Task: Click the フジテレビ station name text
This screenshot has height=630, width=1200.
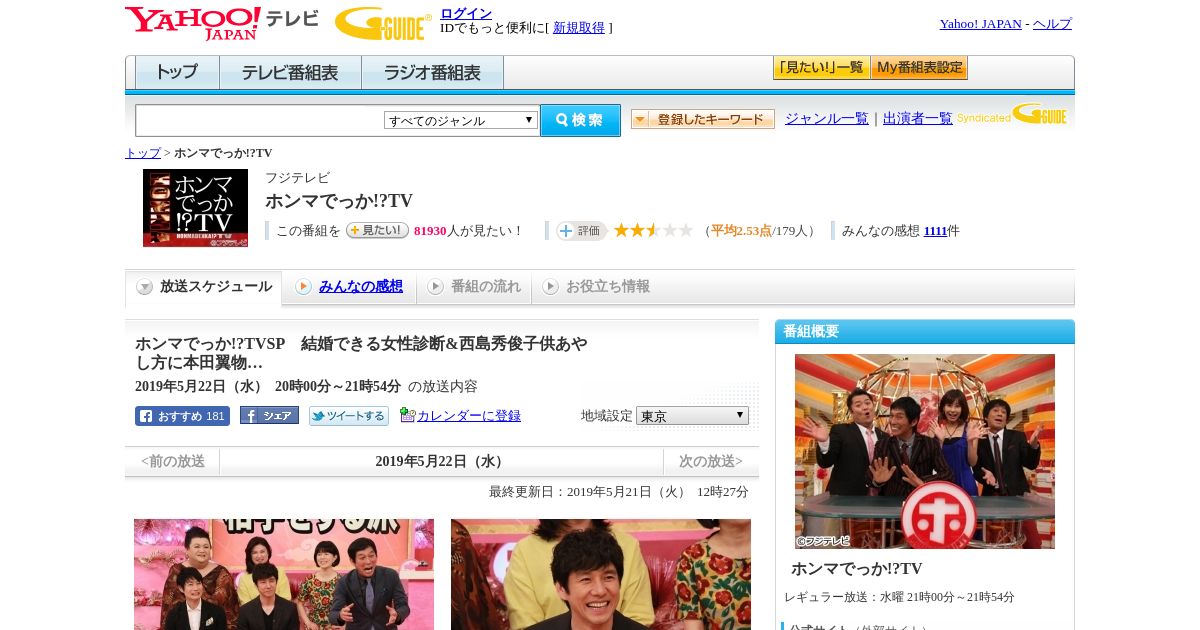Action: [x=297, y=178]
